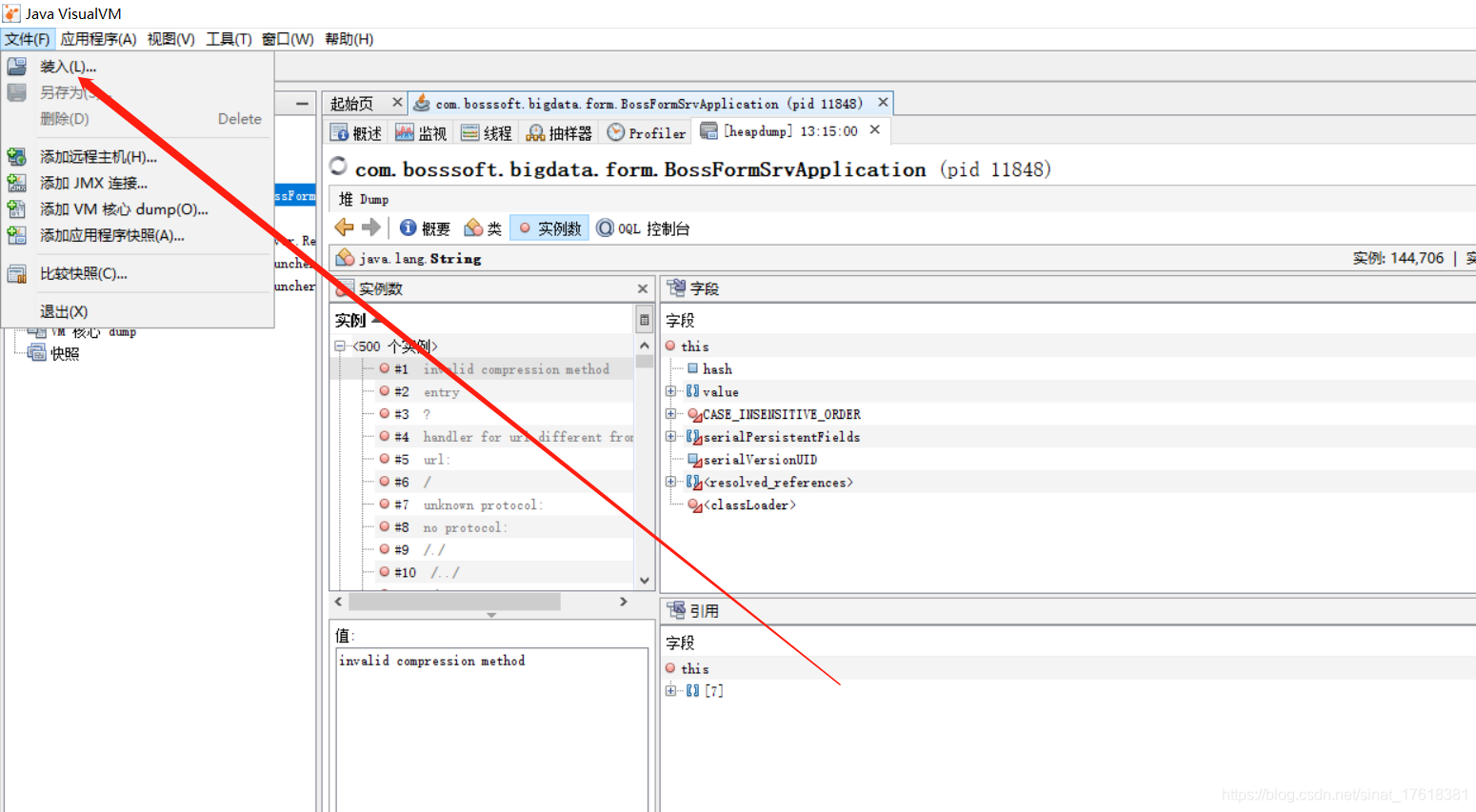The width and height of the screenshot is (1476, 812).
Task: Open the 抽样器 sampler tab
Action: (x=560, y=133)
